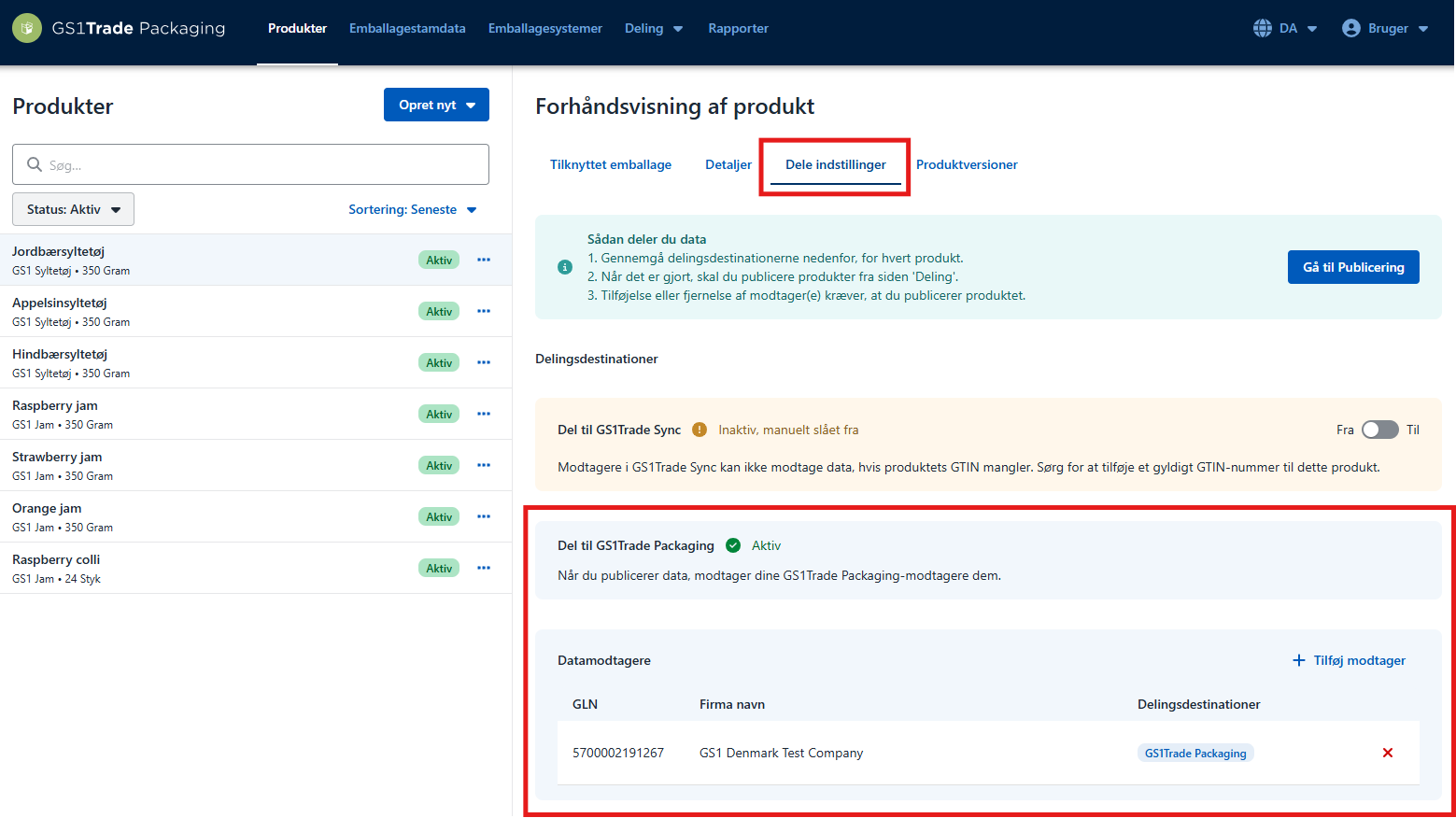
Task: Open the three-dot menu for Strawberry jam
Action: point(484,465)
